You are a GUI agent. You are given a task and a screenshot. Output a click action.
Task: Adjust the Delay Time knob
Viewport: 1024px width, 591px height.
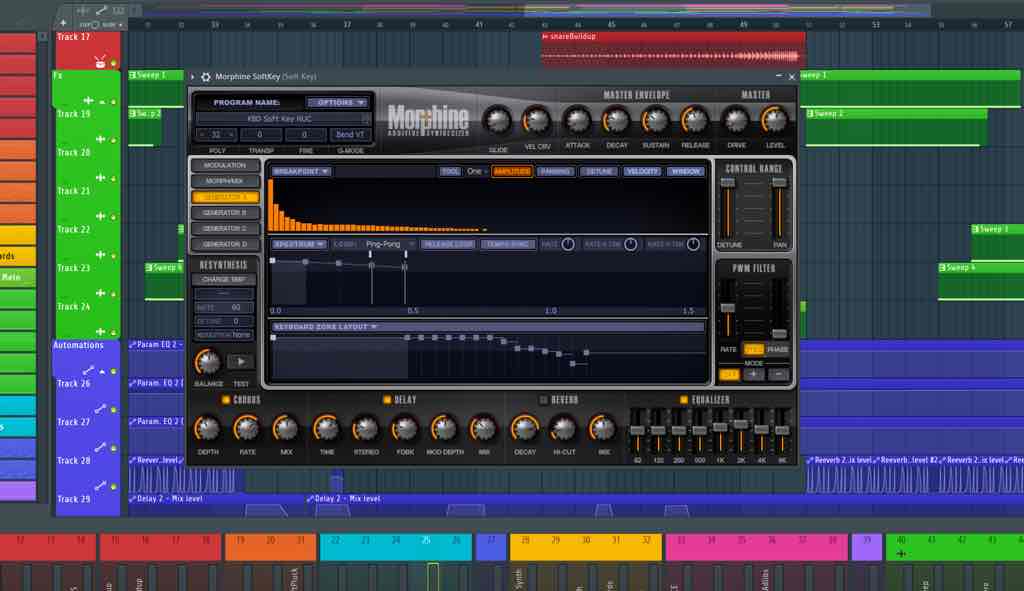pos(326,428)
